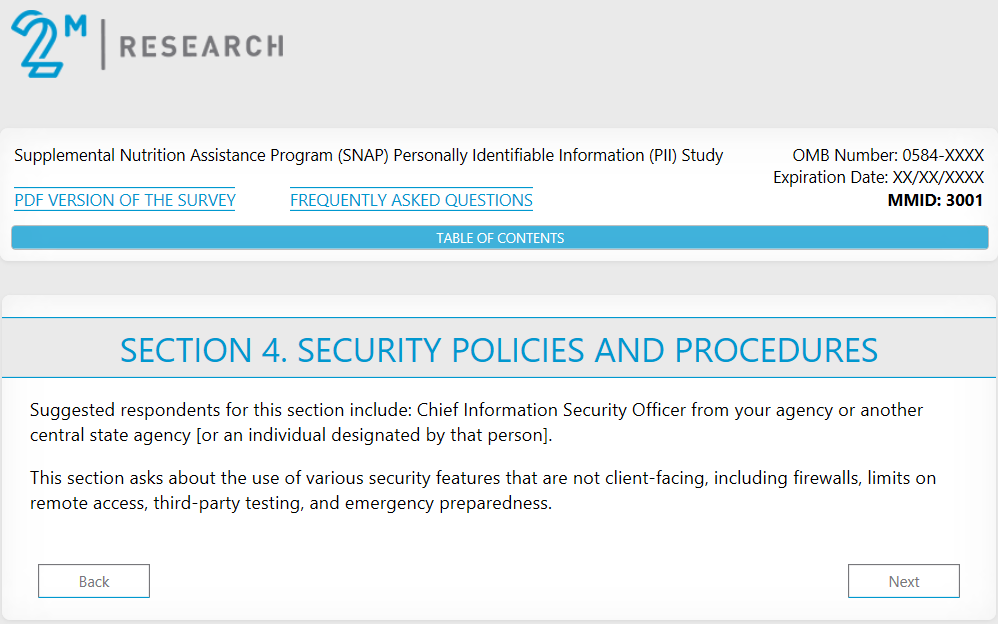Open the Frequently Asked Questions link
The width and height of the screenshot is (998, 624).
coord(411,200)
